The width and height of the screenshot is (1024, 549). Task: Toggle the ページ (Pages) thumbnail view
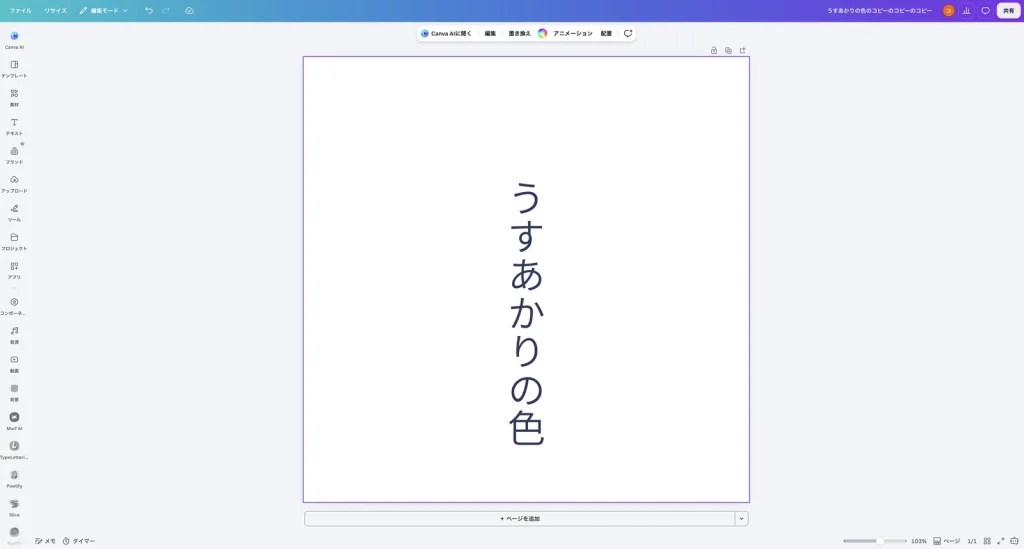(x=946, y=541)
